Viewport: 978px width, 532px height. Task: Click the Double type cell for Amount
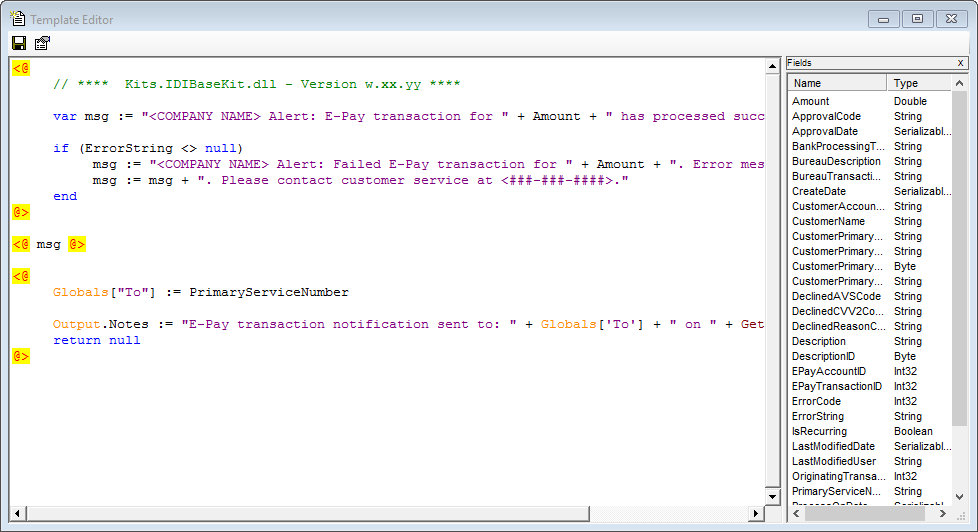(x=910, y=101)
